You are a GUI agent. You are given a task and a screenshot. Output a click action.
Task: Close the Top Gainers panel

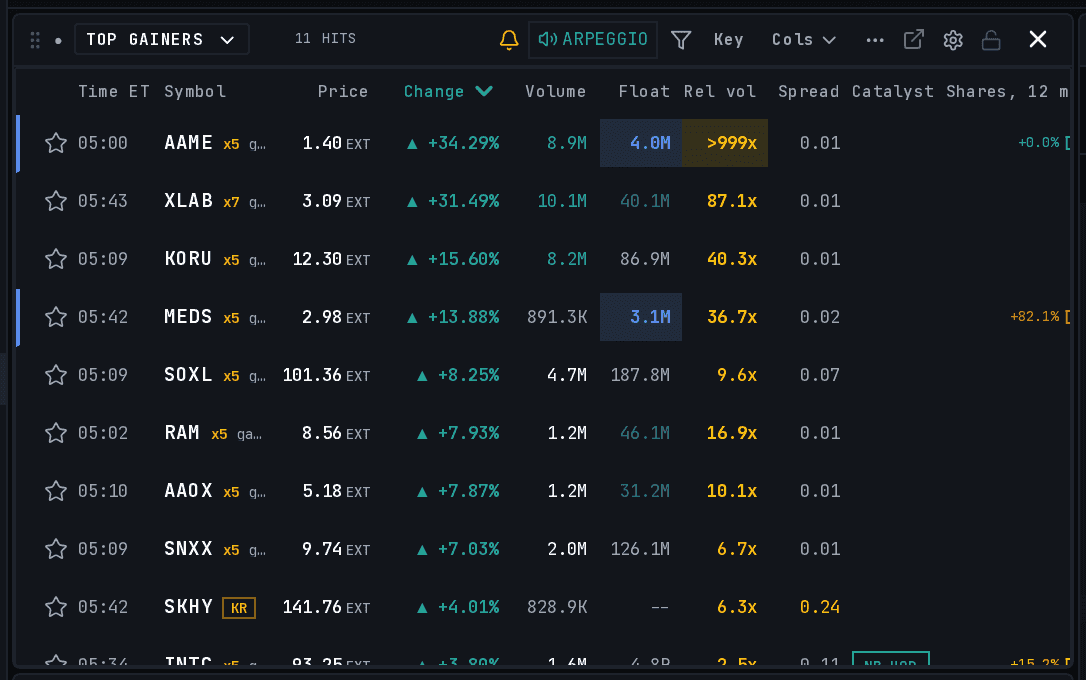click(x=1038, y=39)
